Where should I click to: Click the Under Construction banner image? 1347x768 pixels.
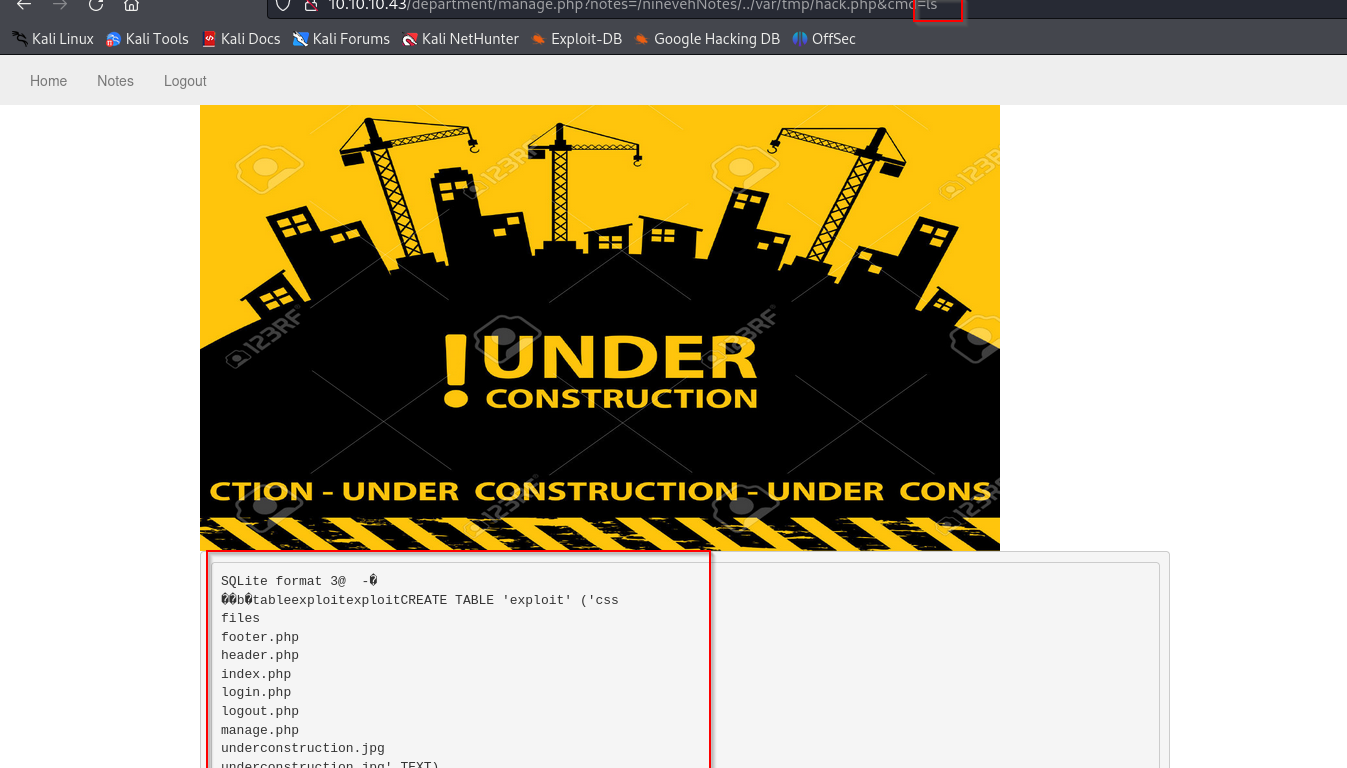pos(600,328)
